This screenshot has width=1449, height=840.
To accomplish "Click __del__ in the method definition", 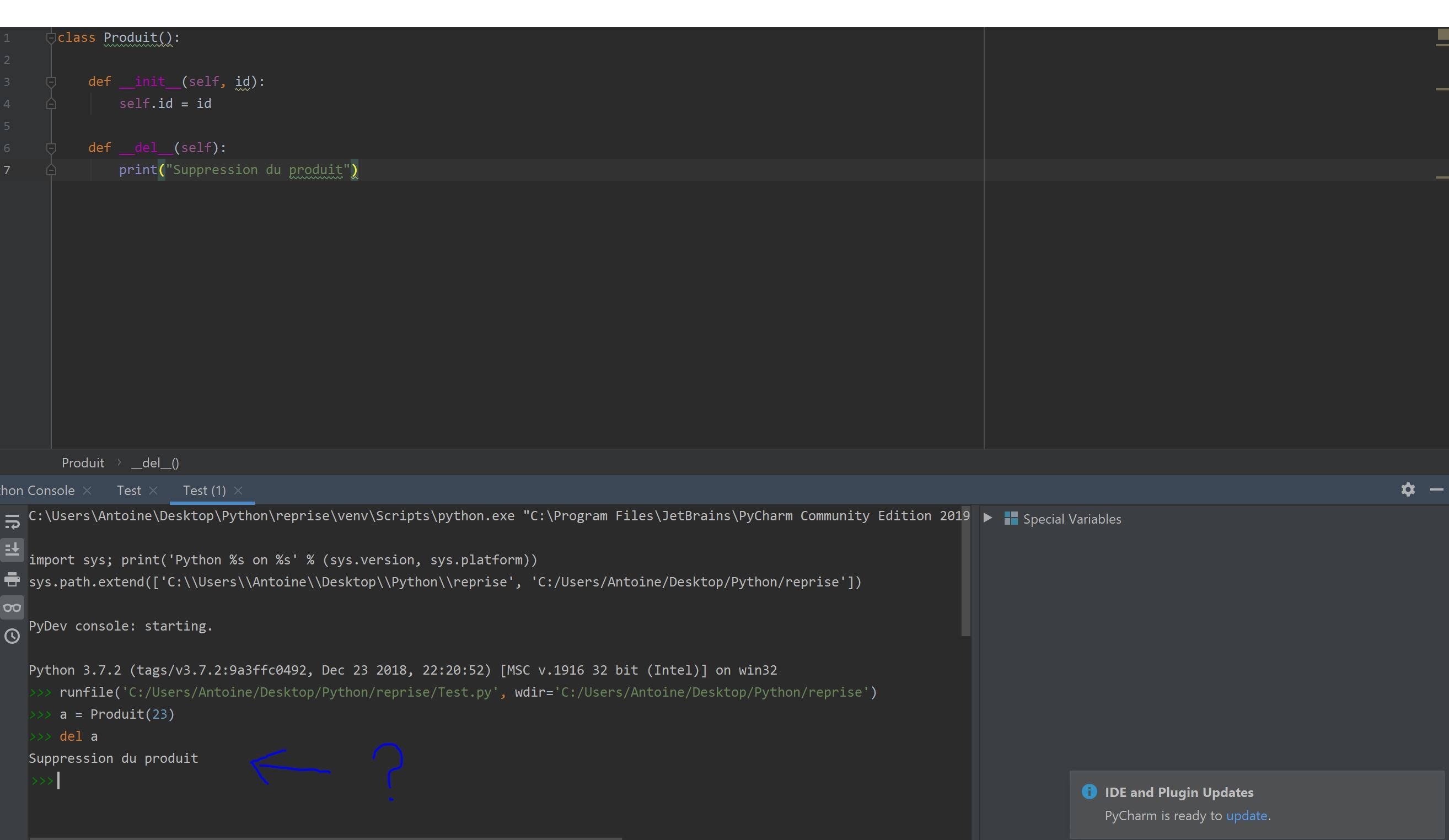I will point(146,148).
